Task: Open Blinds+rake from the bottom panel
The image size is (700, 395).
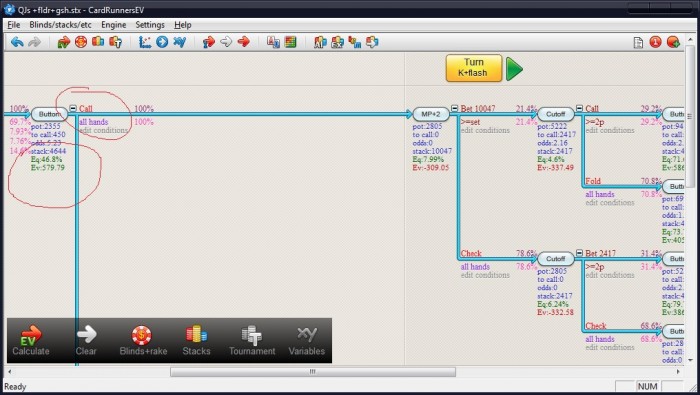Action: point(143,341)
